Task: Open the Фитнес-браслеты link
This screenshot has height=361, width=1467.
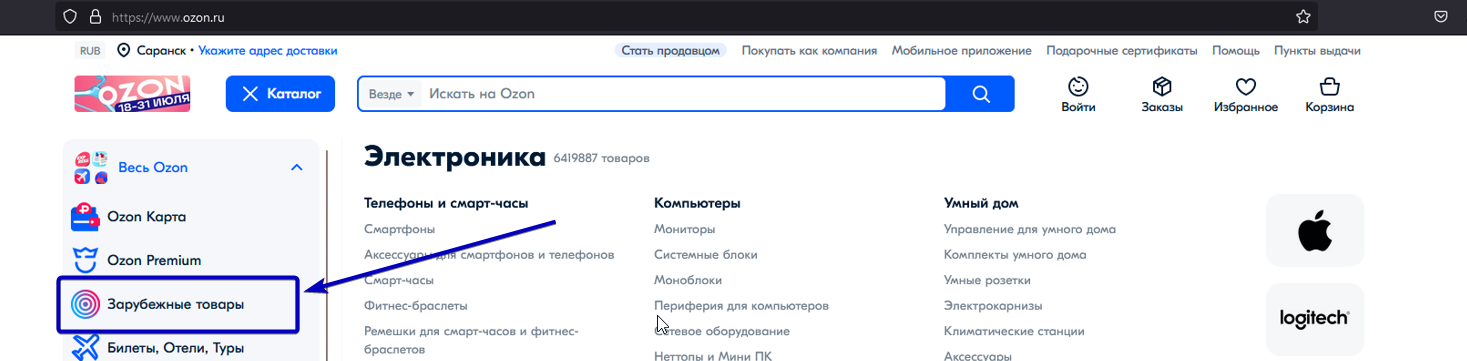Action: pyautogui.click(x=415, y=305)
